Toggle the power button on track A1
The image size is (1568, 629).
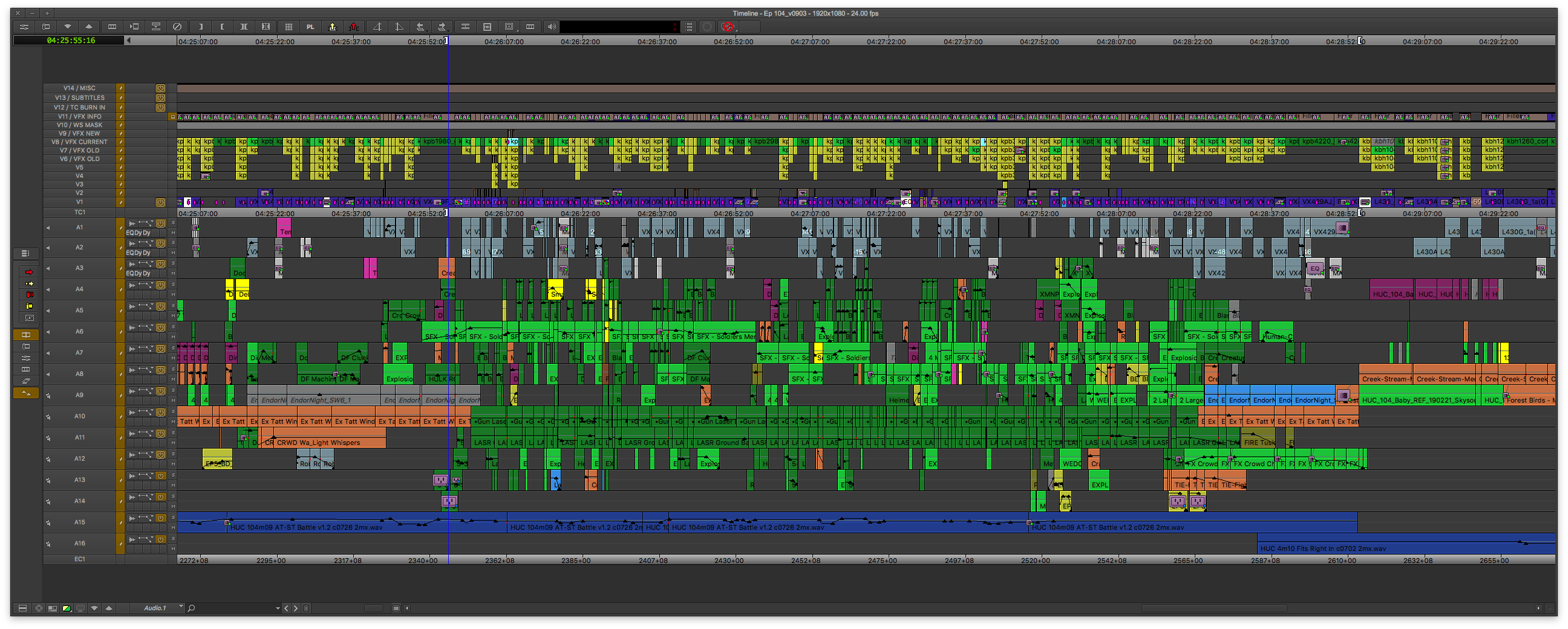click(161, 223)
